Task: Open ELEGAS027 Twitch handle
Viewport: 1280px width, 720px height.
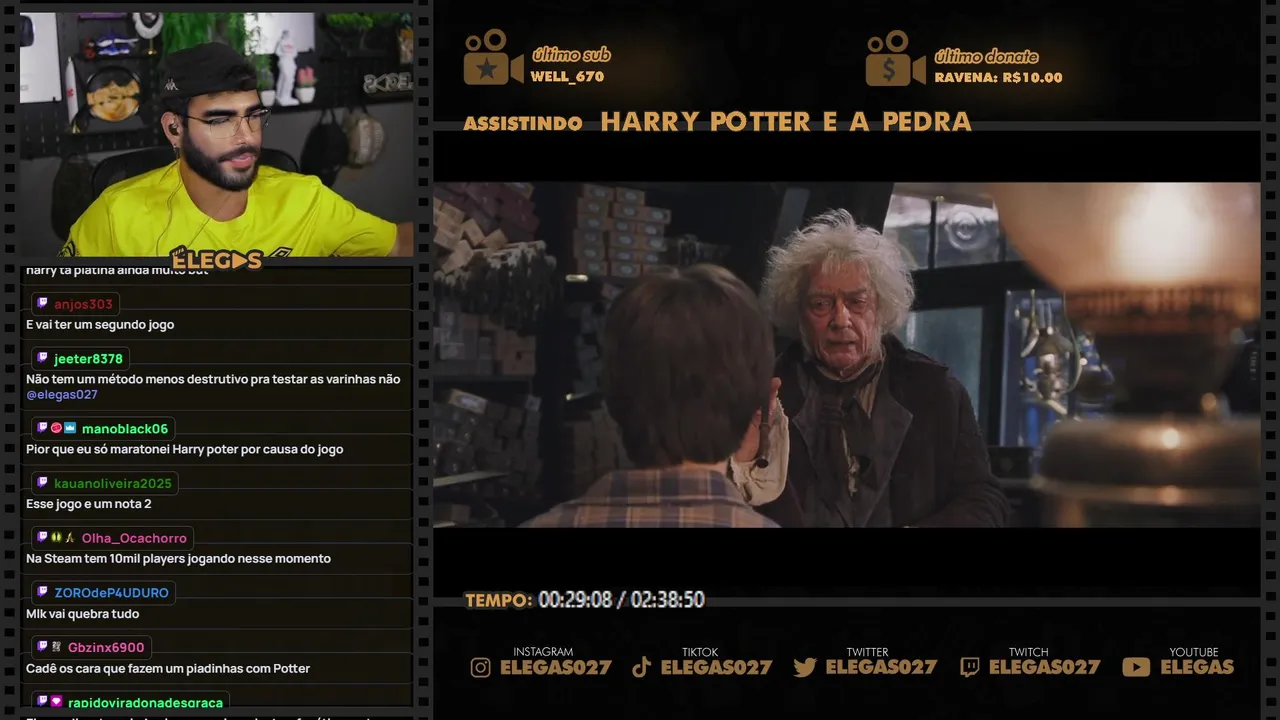Action: [x=1044, y=667]
